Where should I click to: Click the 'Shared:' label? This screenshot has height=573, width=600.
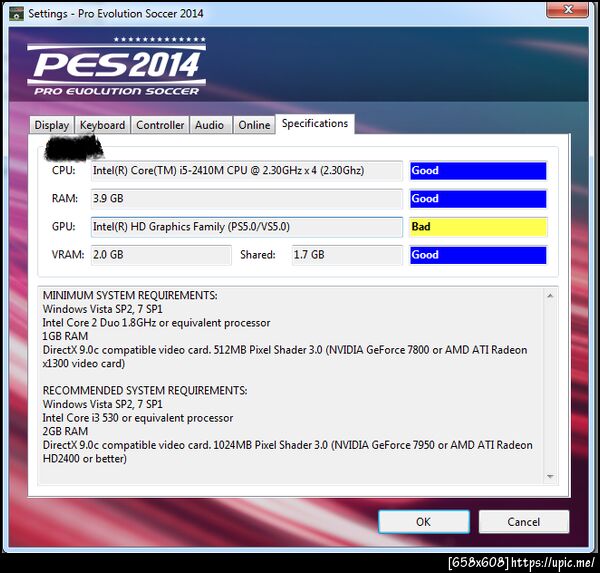coord(258,255)
